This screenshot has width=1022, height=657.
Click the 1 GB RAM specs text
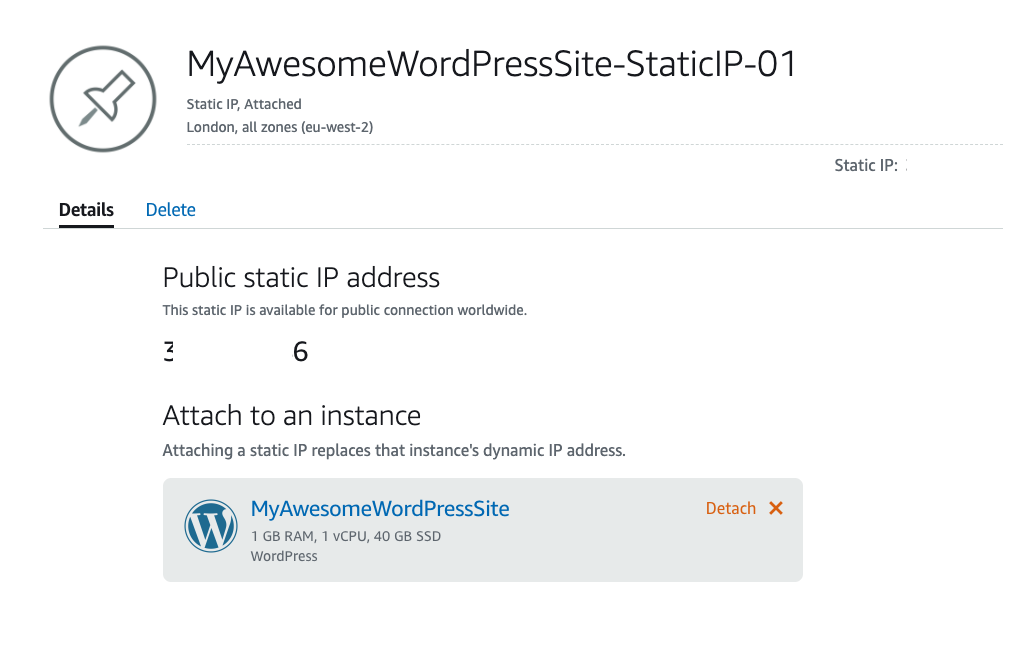(346, 536)
